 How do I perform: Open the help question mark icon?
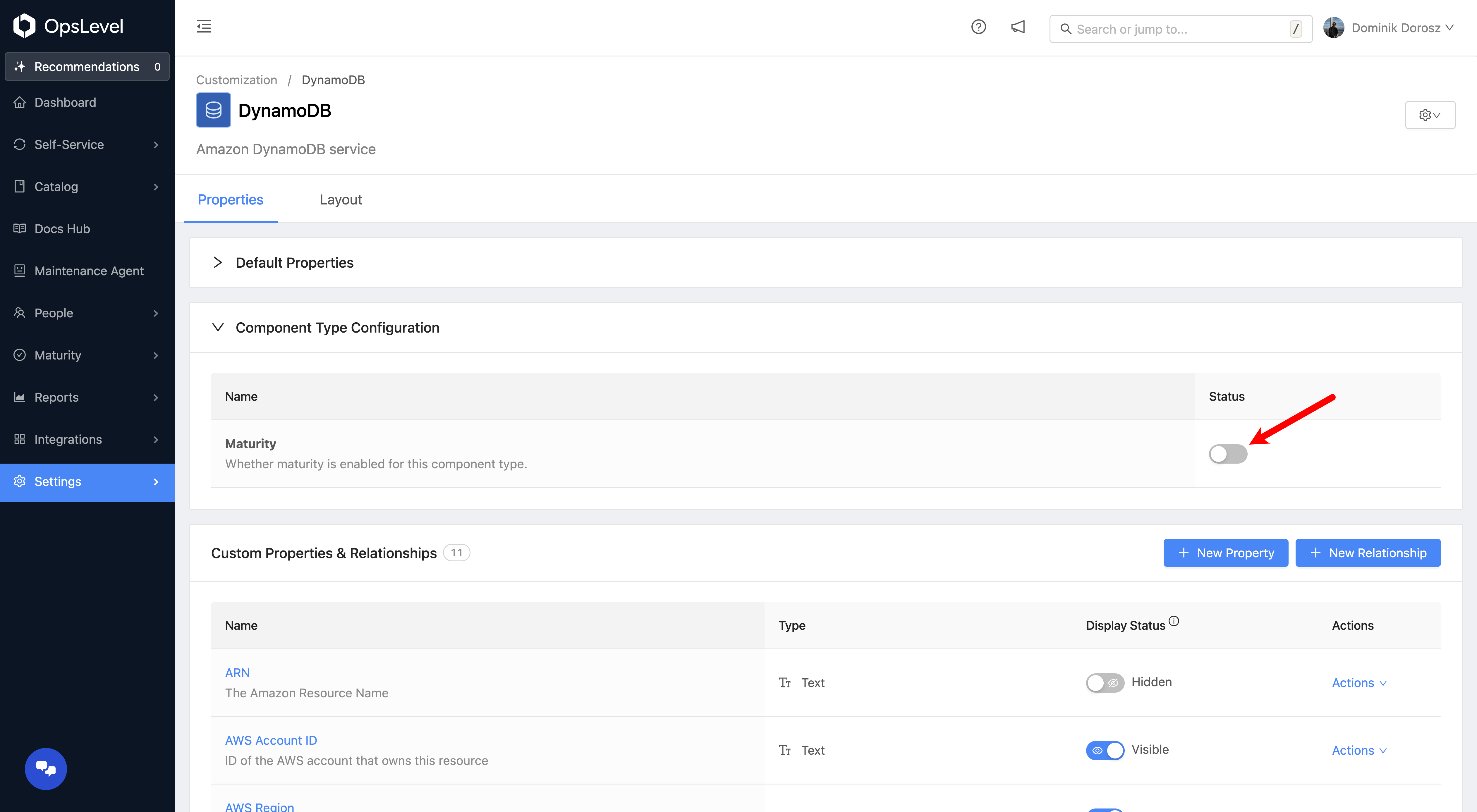point(978,27)
